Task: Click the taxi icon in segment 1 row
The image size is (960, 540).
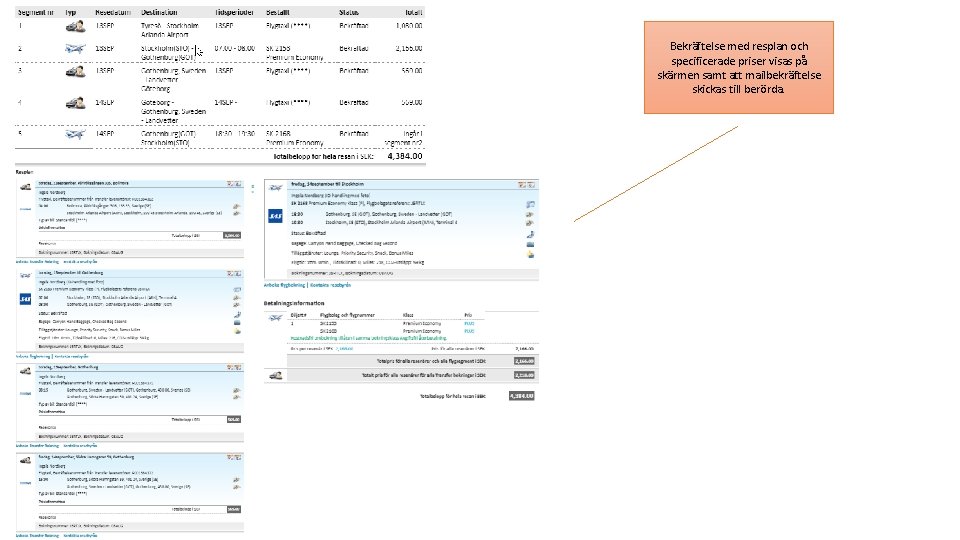Action: click(75, 26)
